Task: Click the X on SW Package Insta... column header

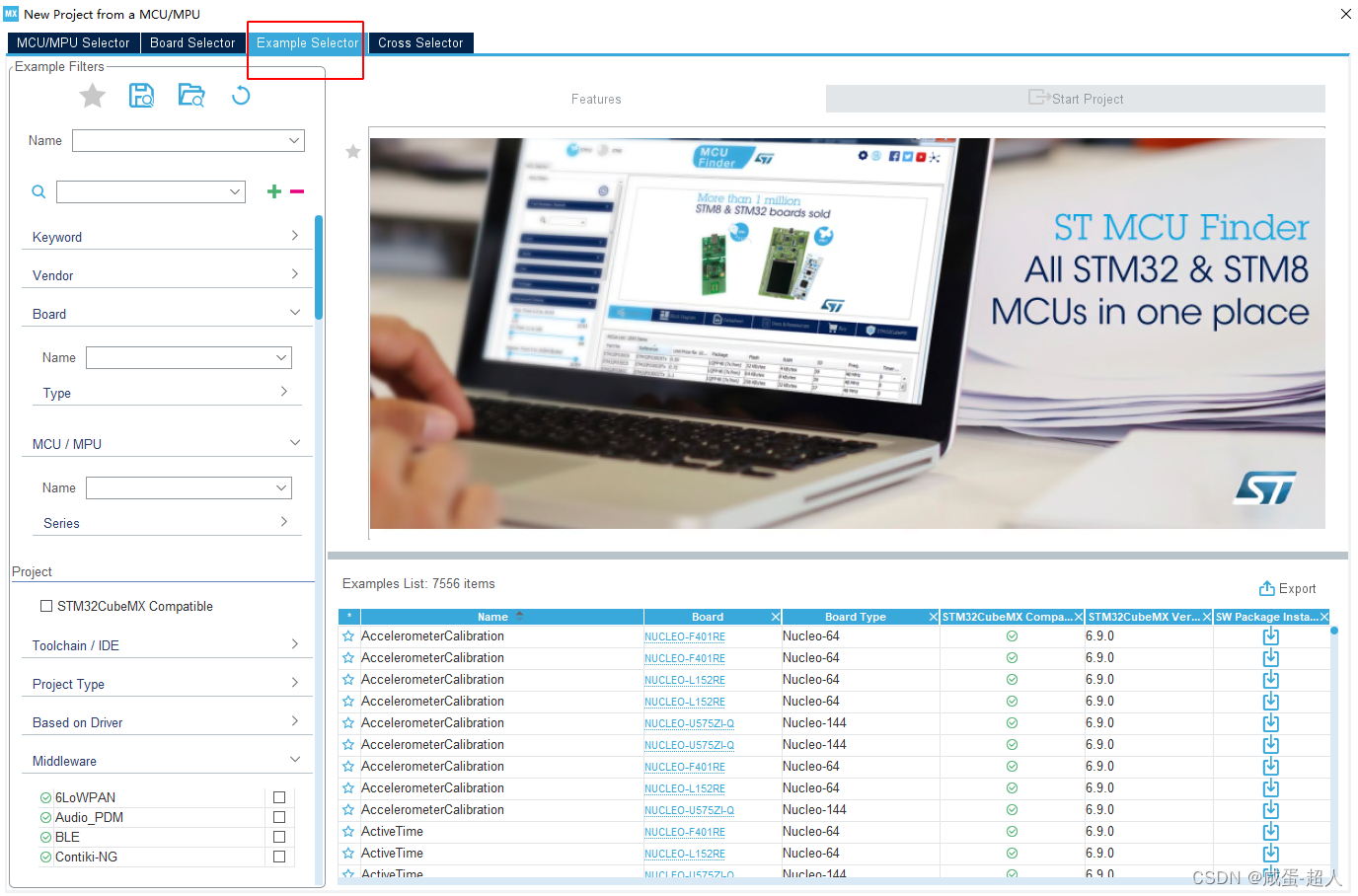Action: click(x=1324, y=617)
